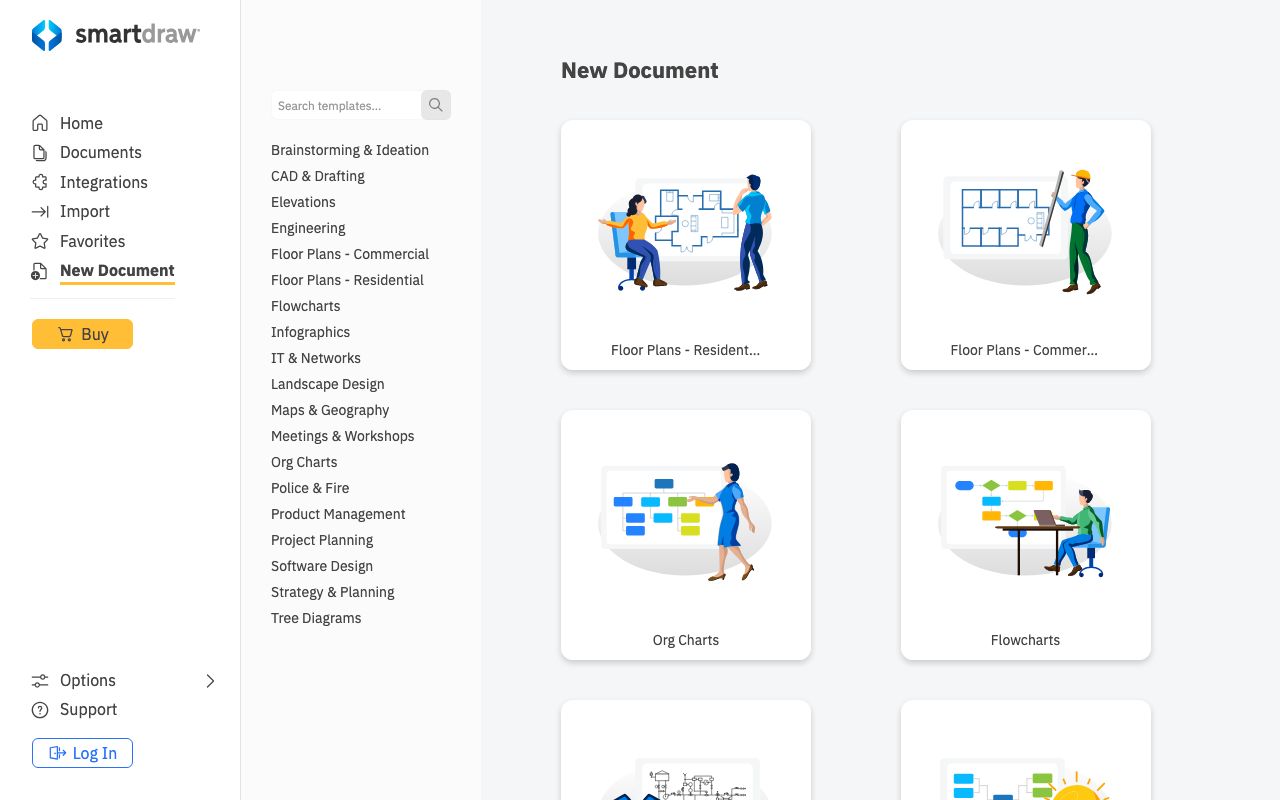Image resolution: width=1280 pixels, height=800 pixels.
Task: Open Floor Plans - Commercial template card
Action: click(x=1026, y=245)
